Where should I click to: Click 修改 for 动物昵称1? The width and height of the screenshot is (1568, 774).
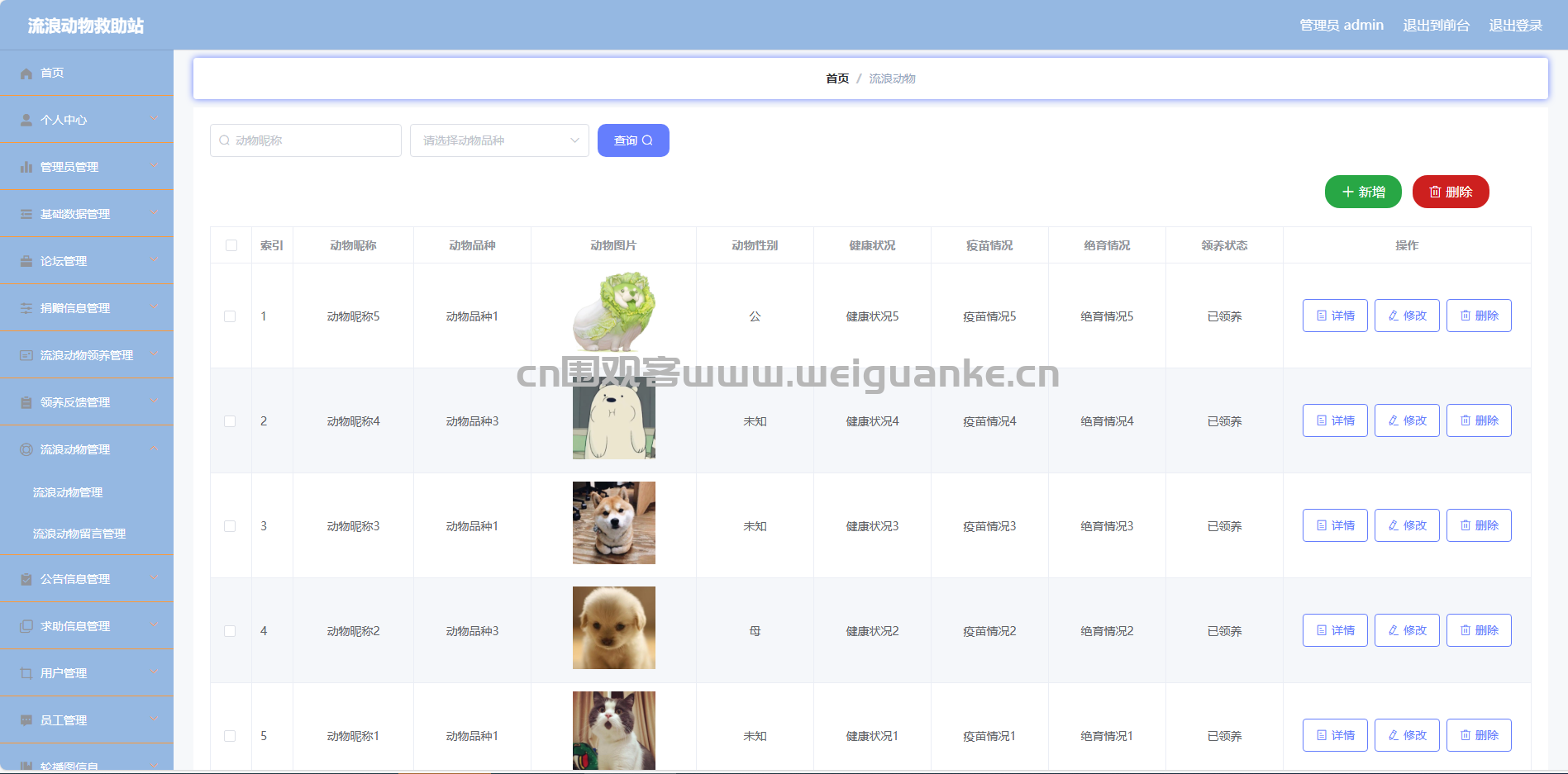click(x=1407, y=735)
